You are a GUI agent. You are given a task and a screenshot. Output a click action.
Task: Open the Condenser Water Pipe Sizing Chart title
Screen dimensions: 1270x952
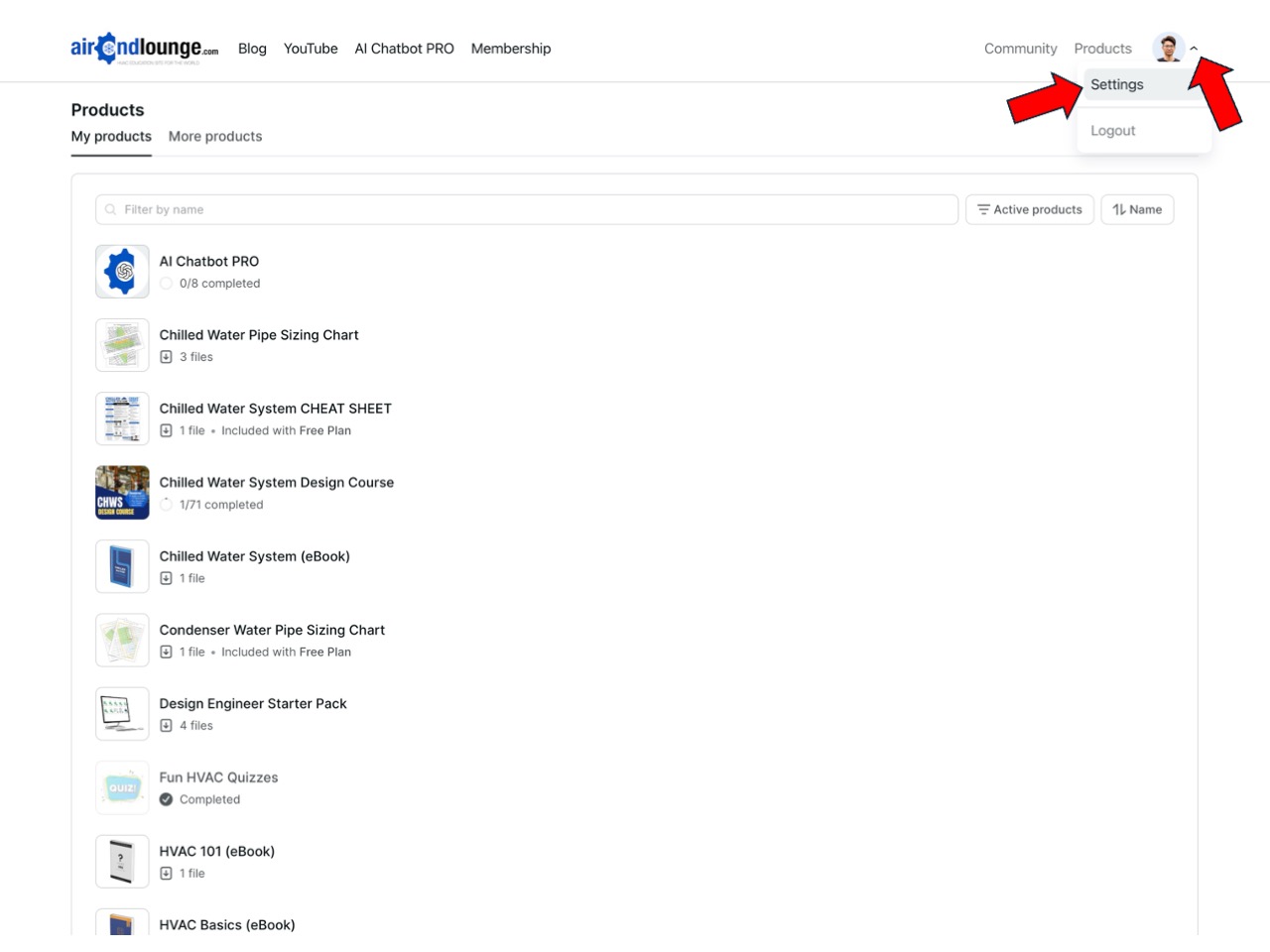pos(272,630)
